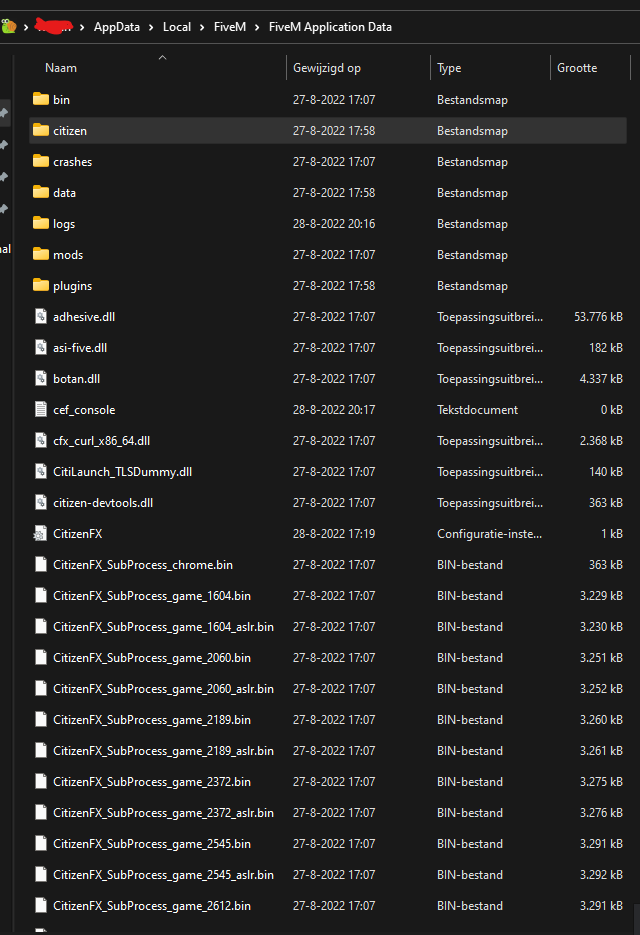
Task: Select cfx_curl_x86_64.dll file icon
Action: pos(41,440)
